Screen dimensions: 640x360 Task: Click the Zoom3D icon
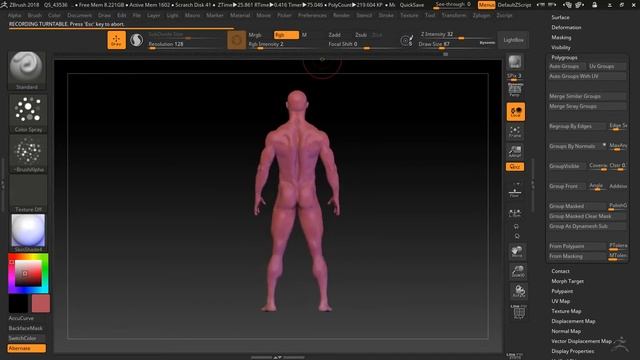[x=518, y=271]
